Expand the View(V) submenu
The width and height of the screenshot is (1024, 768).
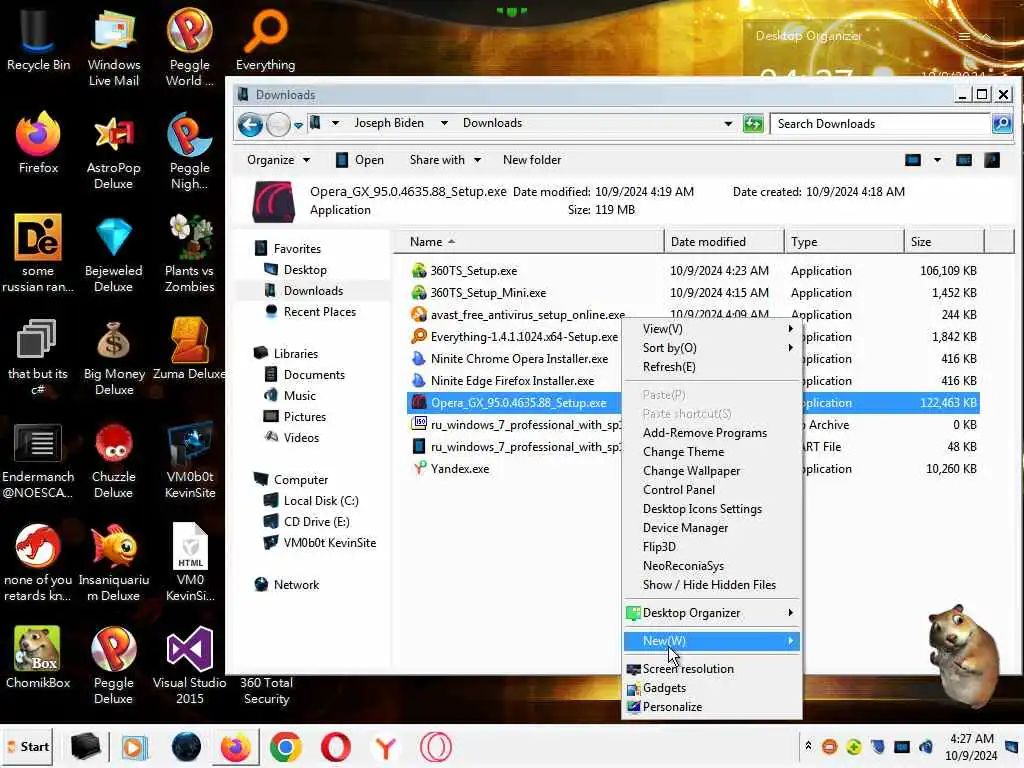pos(712,328)
